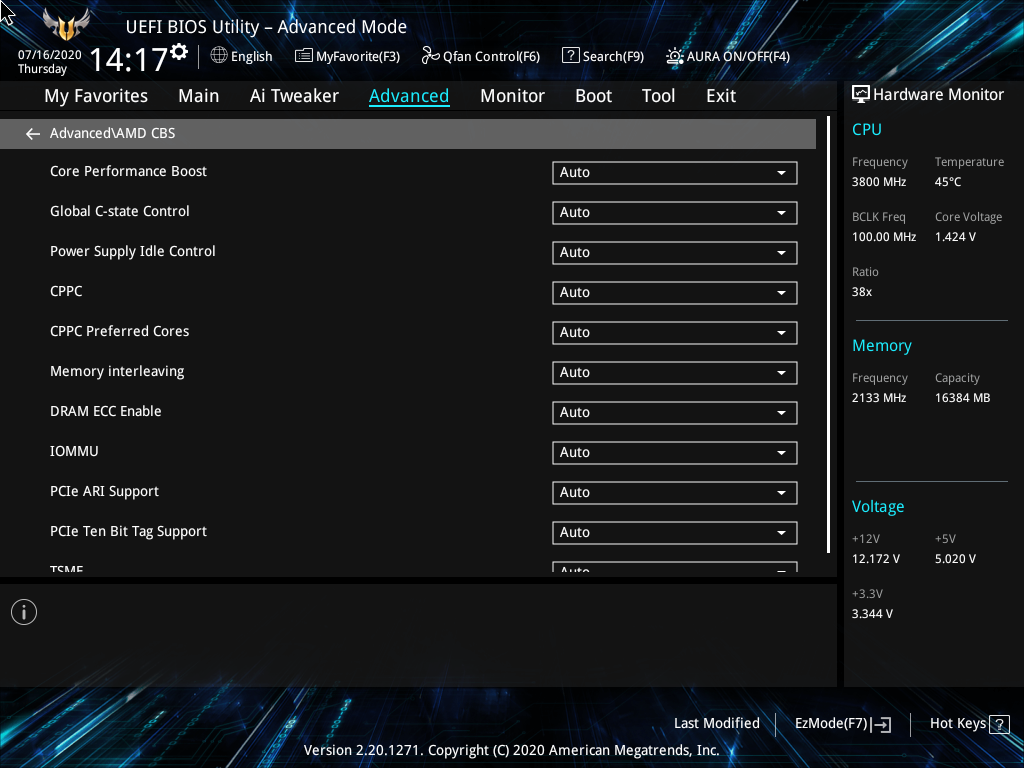Select the Global C-state Control label
The height and width of the screenshot is (768, 1024).
click(120, 211)
